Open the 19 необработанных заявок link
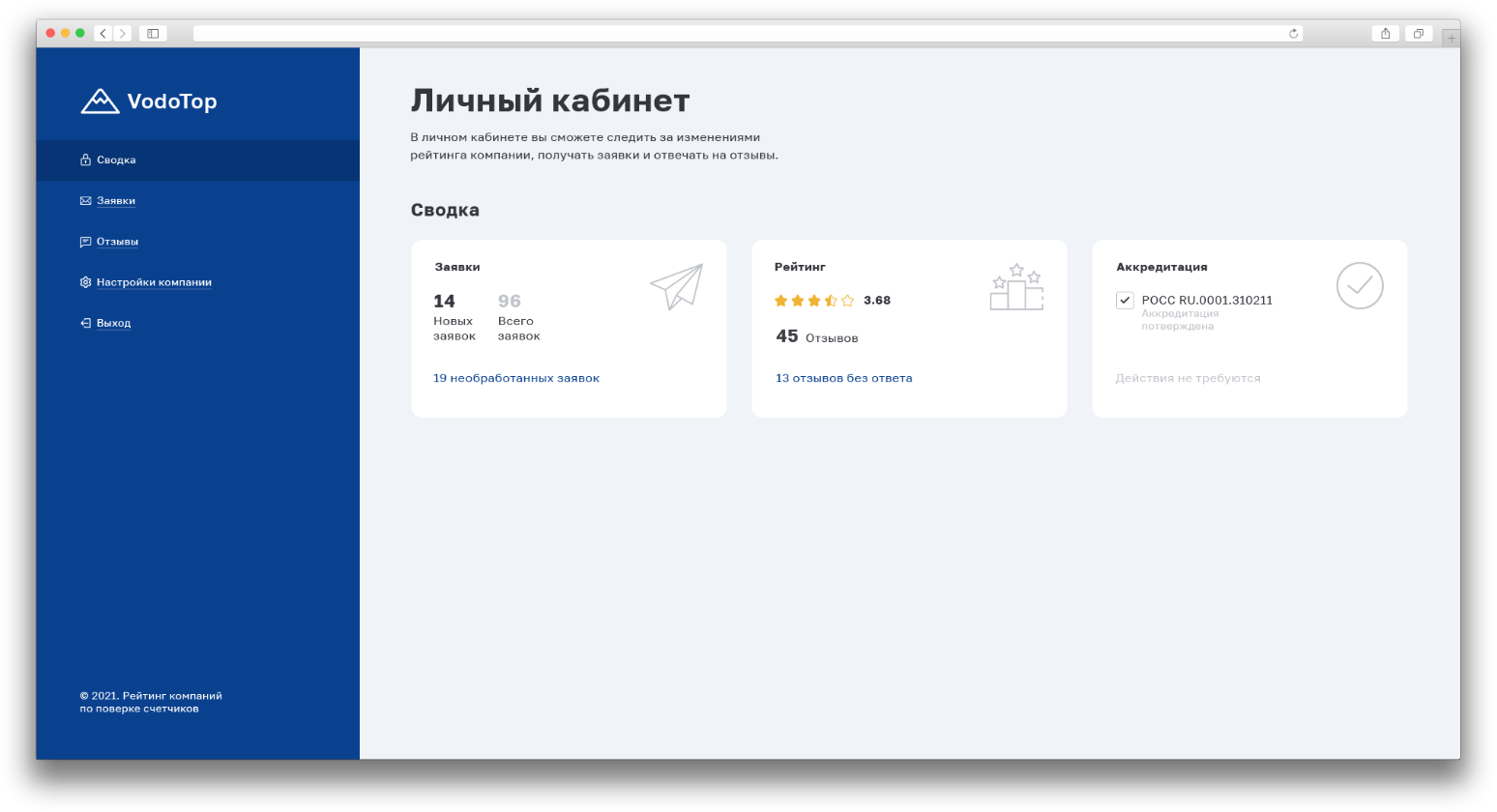 coord(516,378)
